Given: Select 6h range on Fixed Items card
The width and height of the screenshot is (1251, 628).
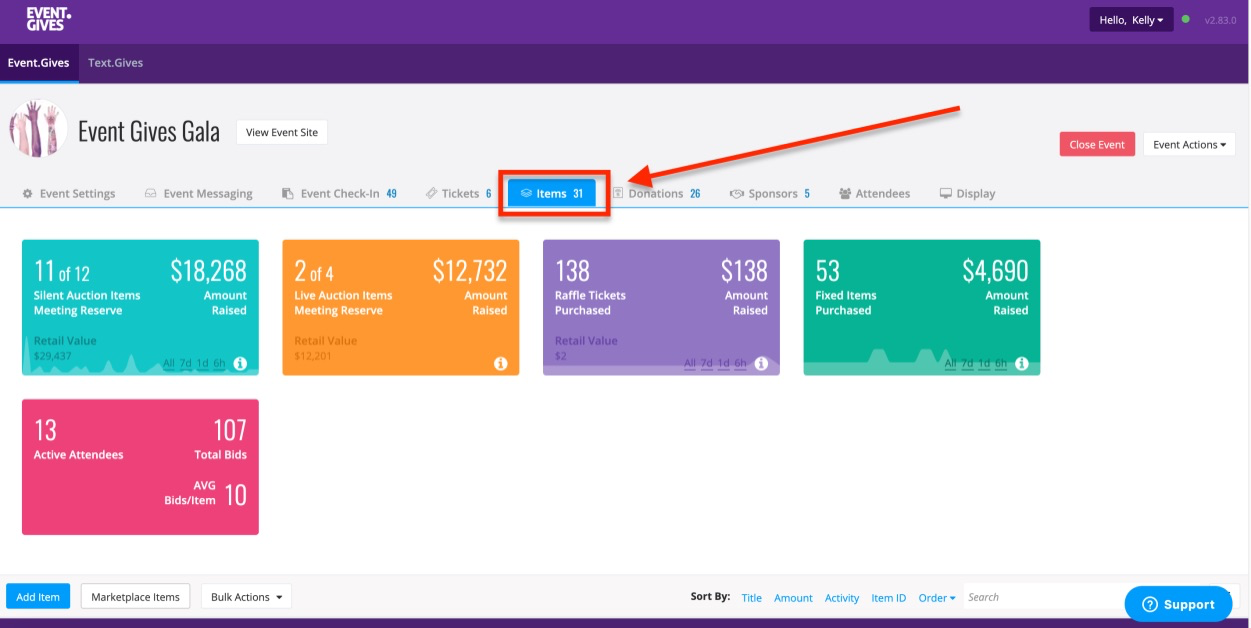Looking at the screenshot, I should (x=1001, y=364).
